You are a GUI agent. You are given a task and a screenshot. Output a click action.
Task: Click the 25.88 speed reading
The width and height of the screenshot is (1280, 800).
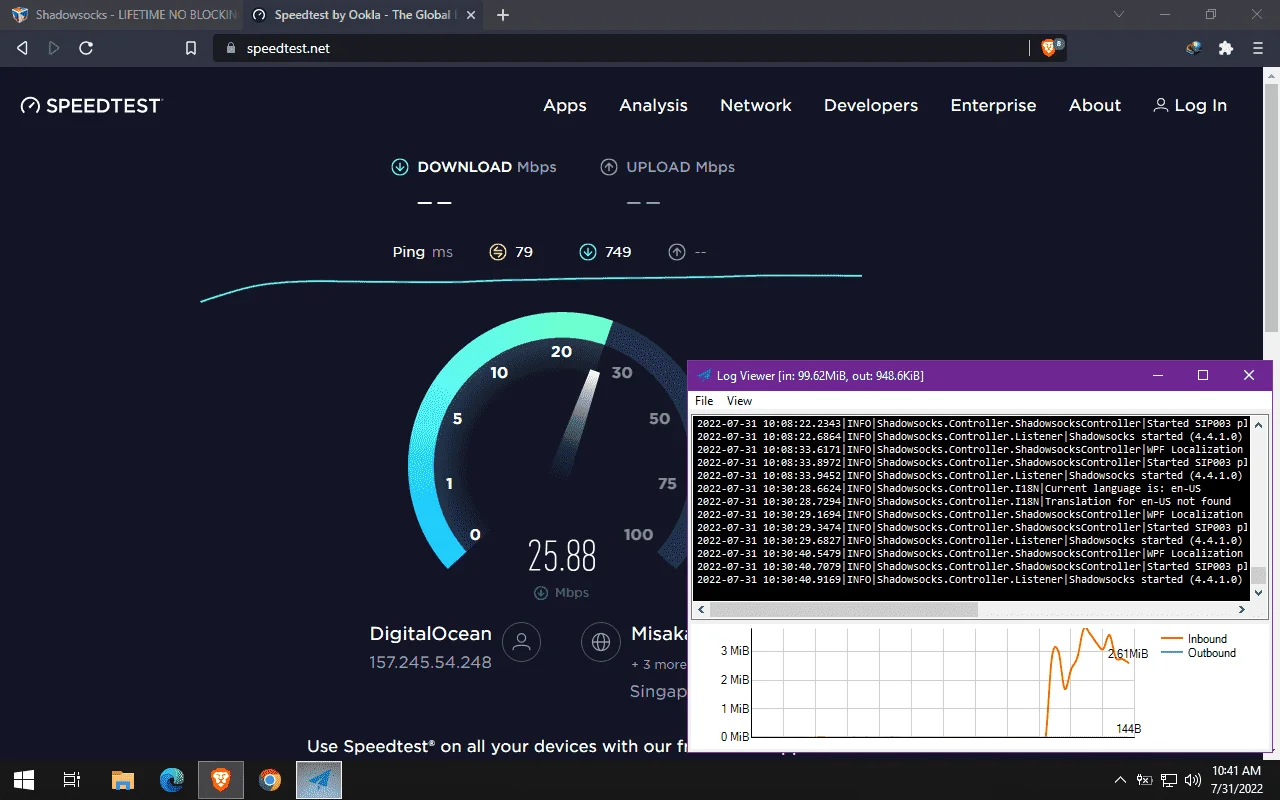(562, 555)
